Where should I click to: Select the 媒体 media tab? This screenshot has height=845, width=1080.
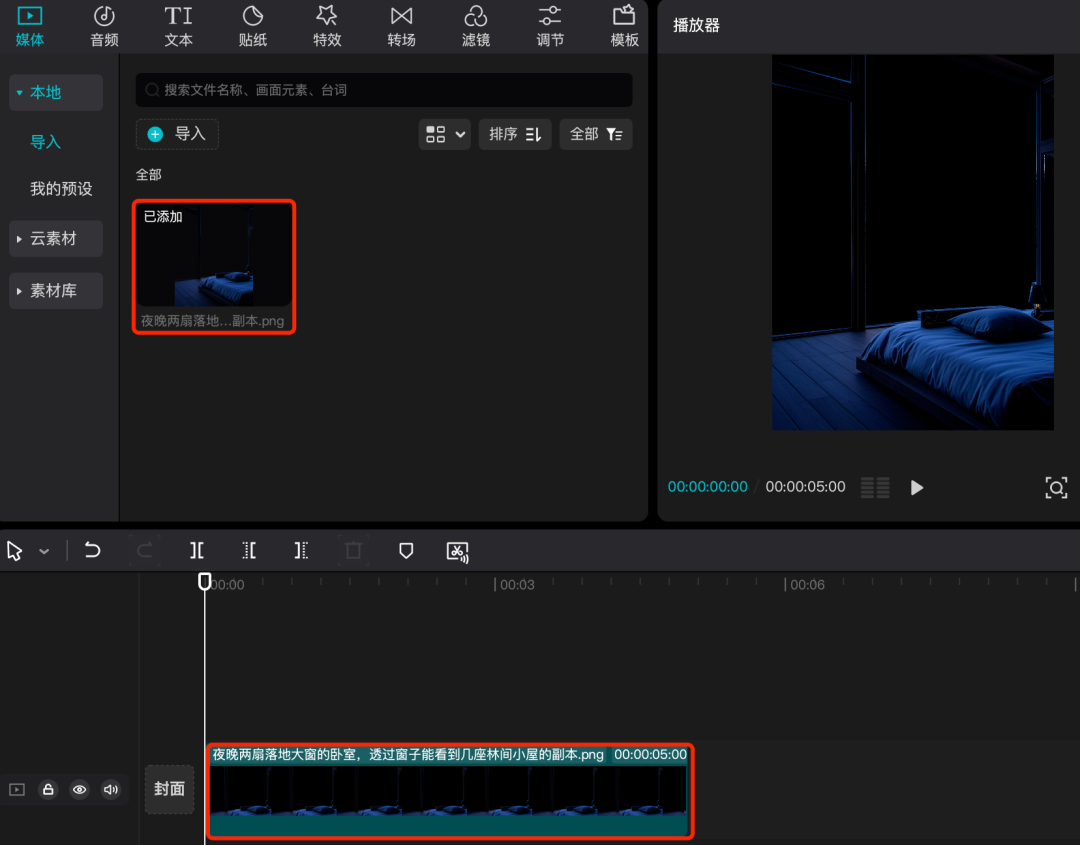point(30,26)
